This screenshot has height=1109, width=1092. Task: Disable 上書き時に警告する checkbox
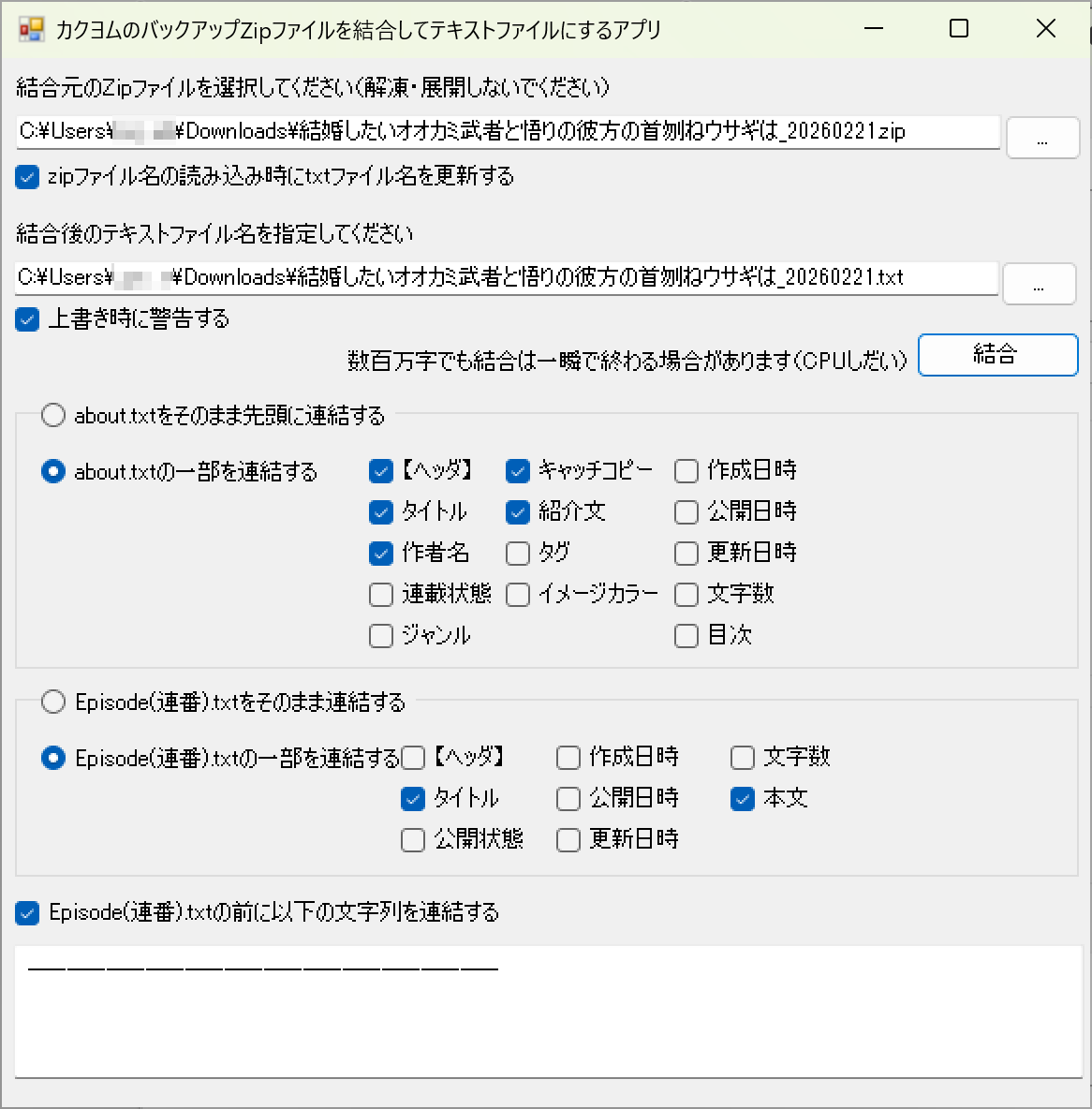[x=28, y=319]
